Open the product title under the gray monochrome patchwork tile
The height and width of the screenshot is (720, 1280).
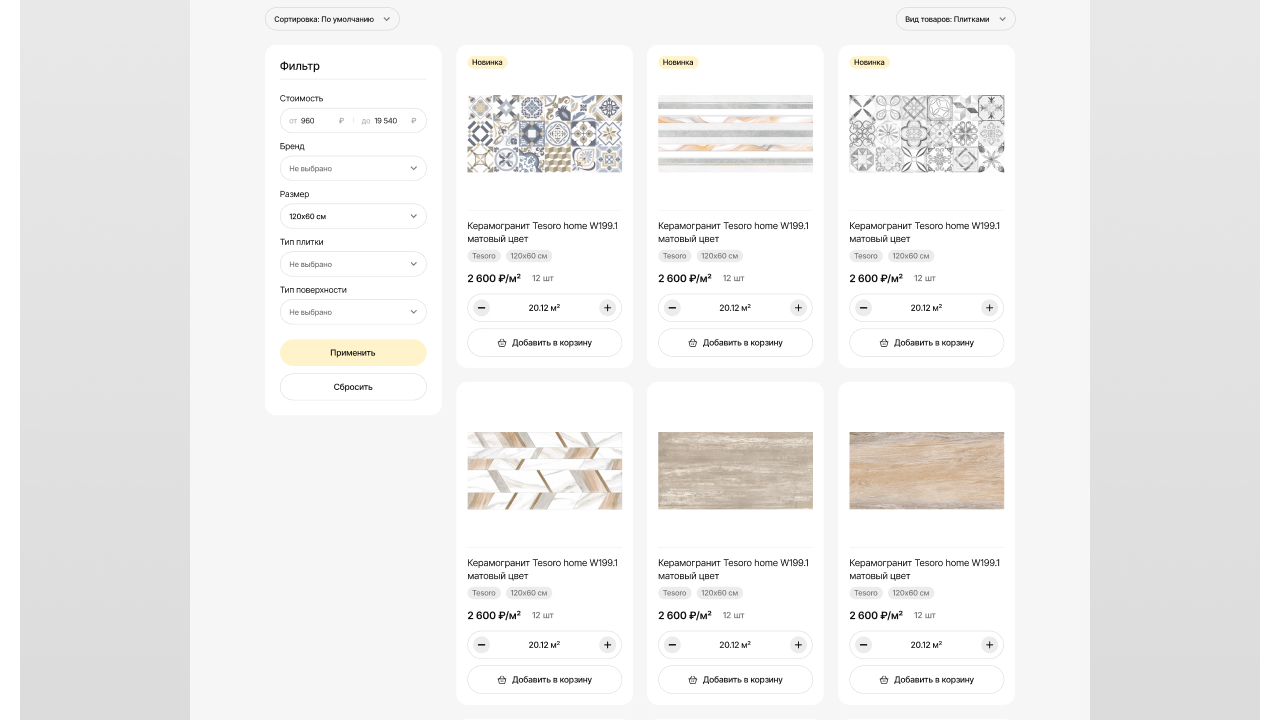tap(924, 232)
